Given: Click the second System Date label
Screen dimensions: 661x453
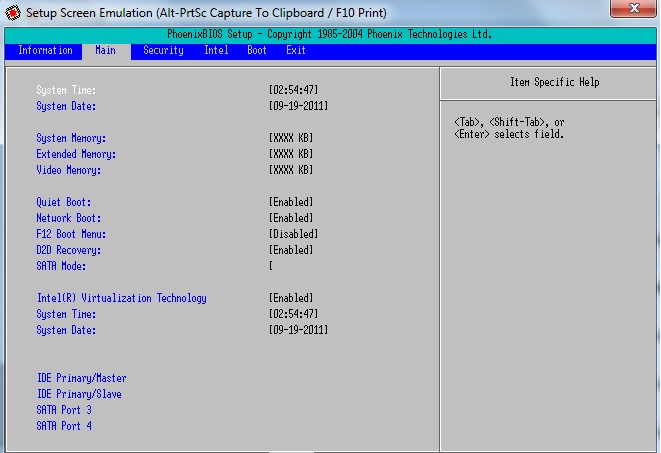Looking at the screenshot, I should [x=66, y=330].
